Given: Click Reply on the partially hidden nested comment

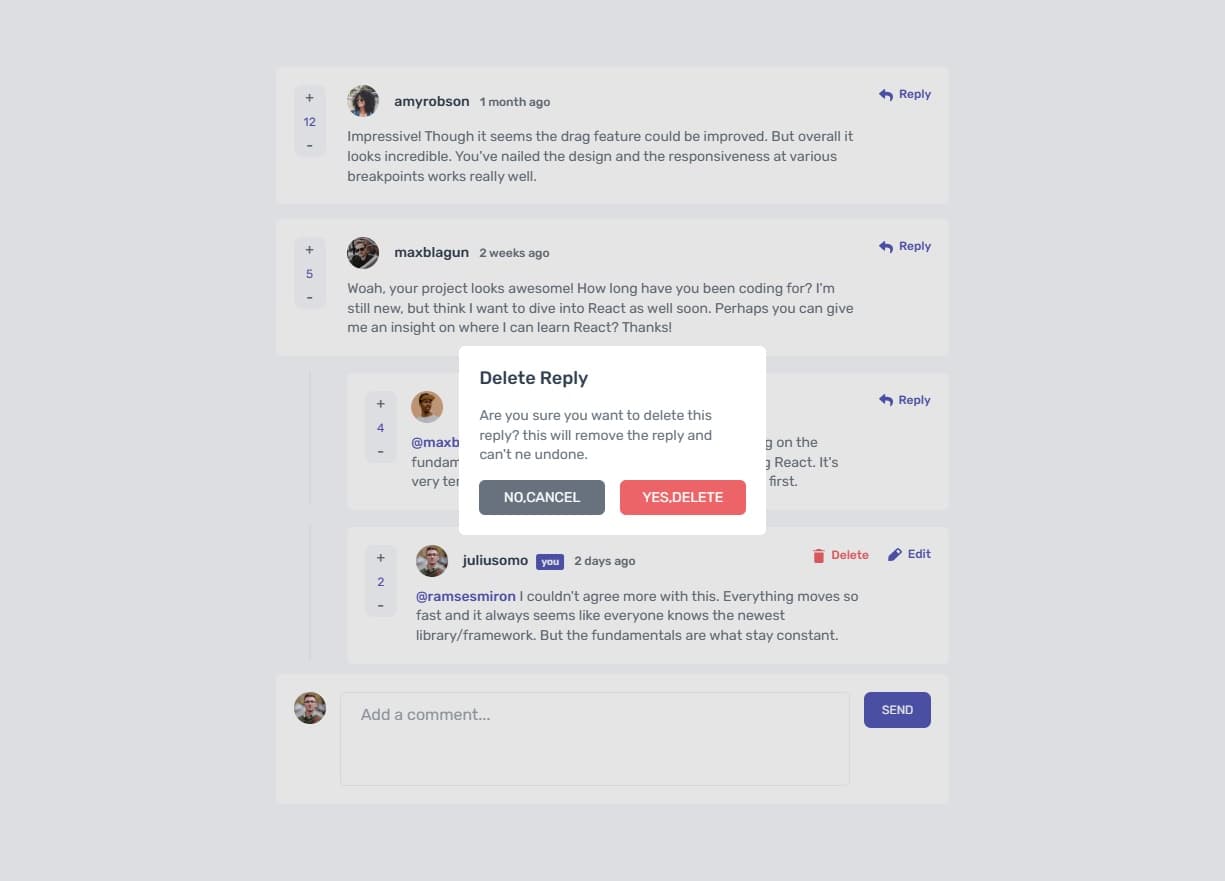Looking at the screenshot, I should [905, 400].
